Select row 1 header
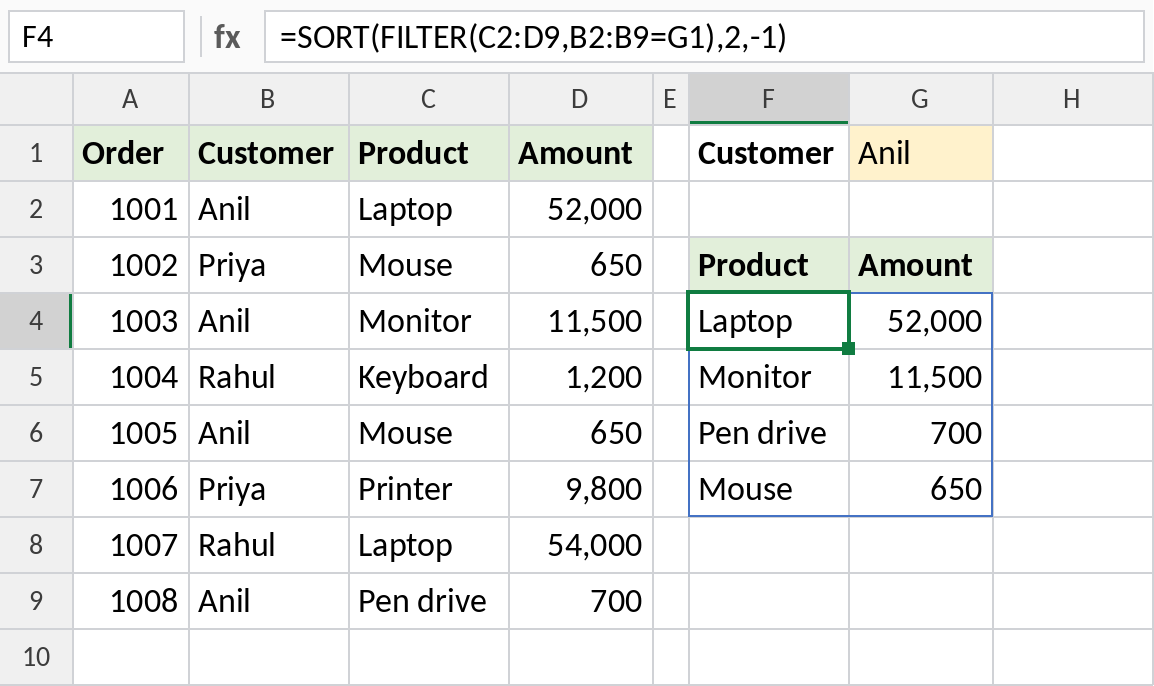 pyautogui.click(x=36, y=153)
